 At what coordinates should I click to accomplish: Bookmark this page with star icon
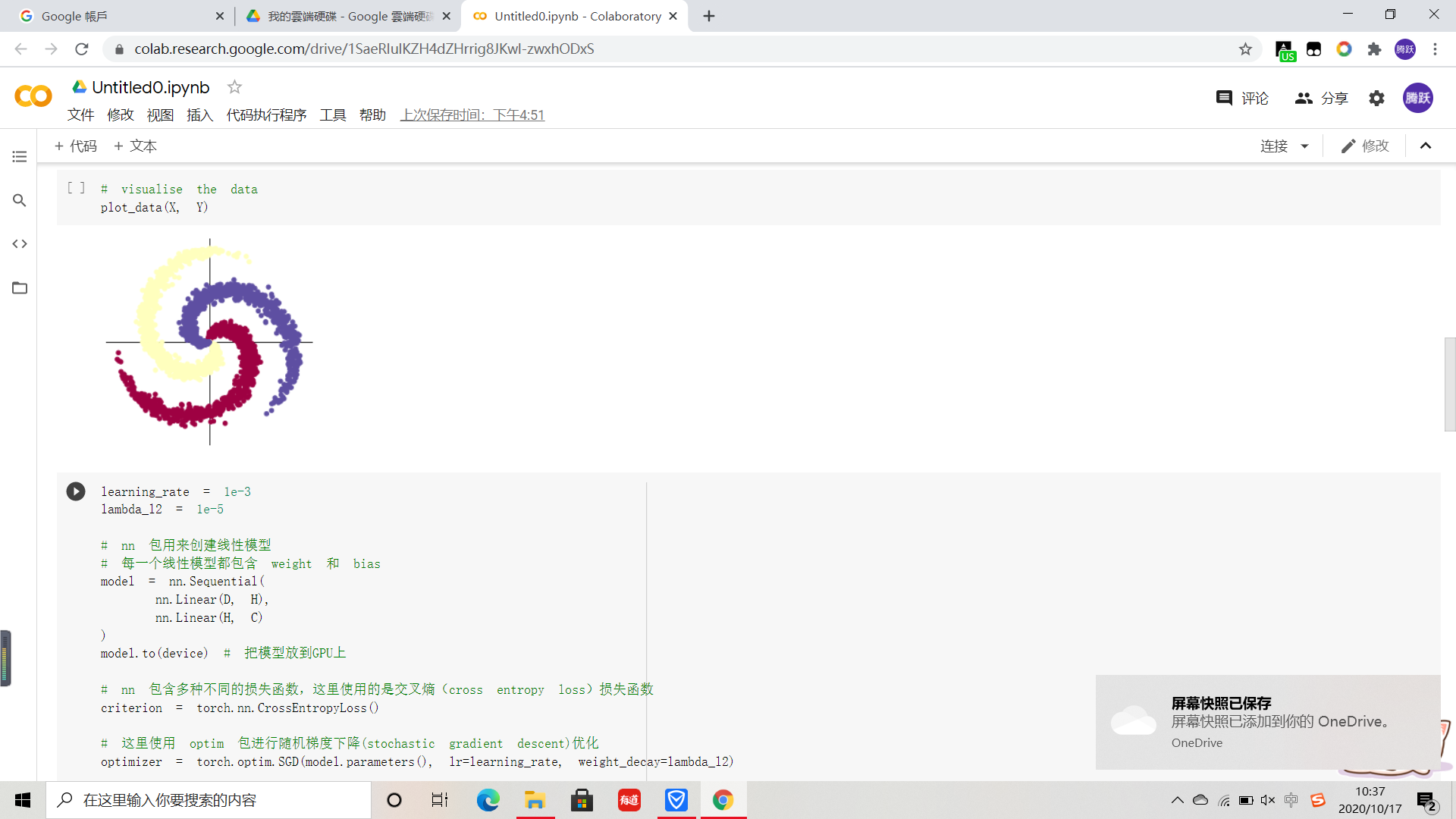tap(1245, 49)
